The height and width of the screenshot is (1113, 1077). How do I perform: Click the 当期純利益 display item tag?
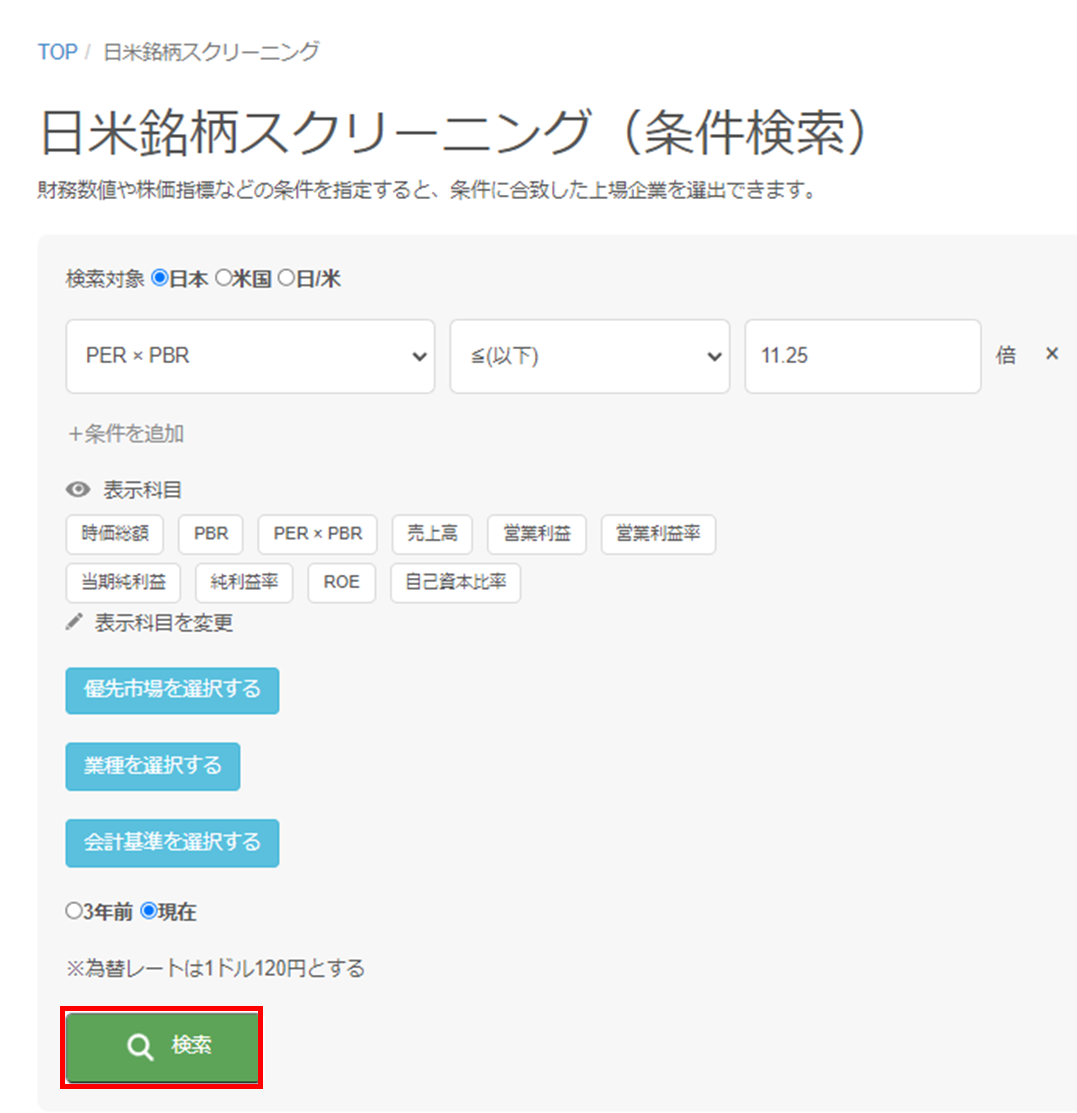[124, 583]
